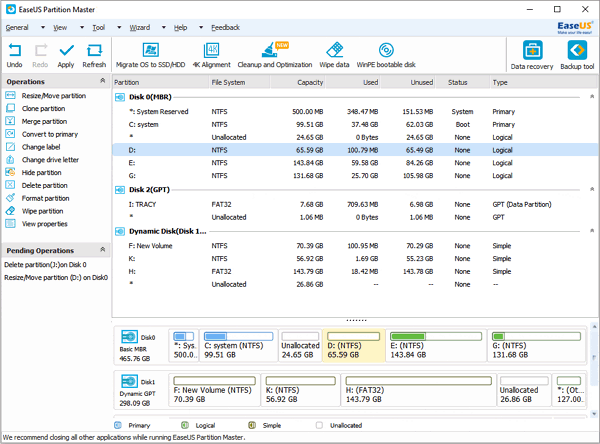Screen dimensions: 600x444
Task: Open the Wizard menu dropdown arrow
Action: (x=163, y=28)
